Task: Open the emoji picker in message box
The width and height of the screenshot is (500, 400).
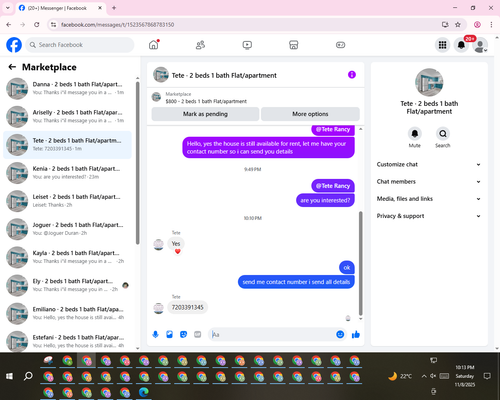Action: point(340,334)
